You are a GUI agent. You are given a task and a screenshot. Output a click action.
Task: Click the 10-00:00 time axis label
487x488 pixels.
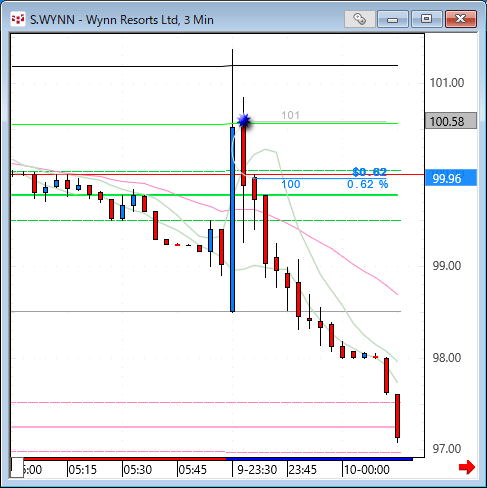[367, 470]
